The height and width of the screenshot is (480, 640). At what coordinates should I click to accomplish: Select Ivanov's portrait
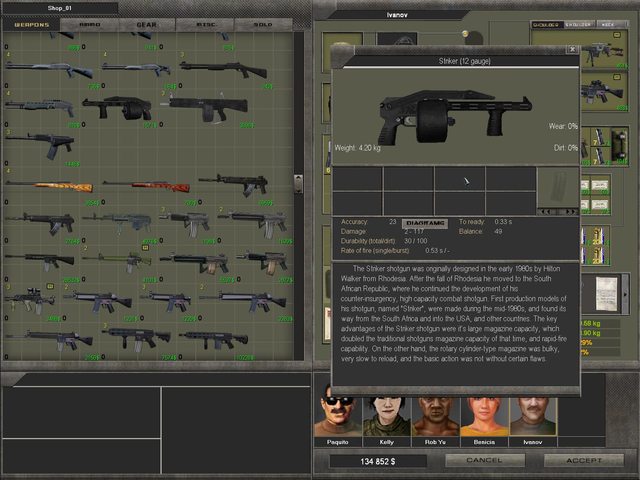(533, 416)
